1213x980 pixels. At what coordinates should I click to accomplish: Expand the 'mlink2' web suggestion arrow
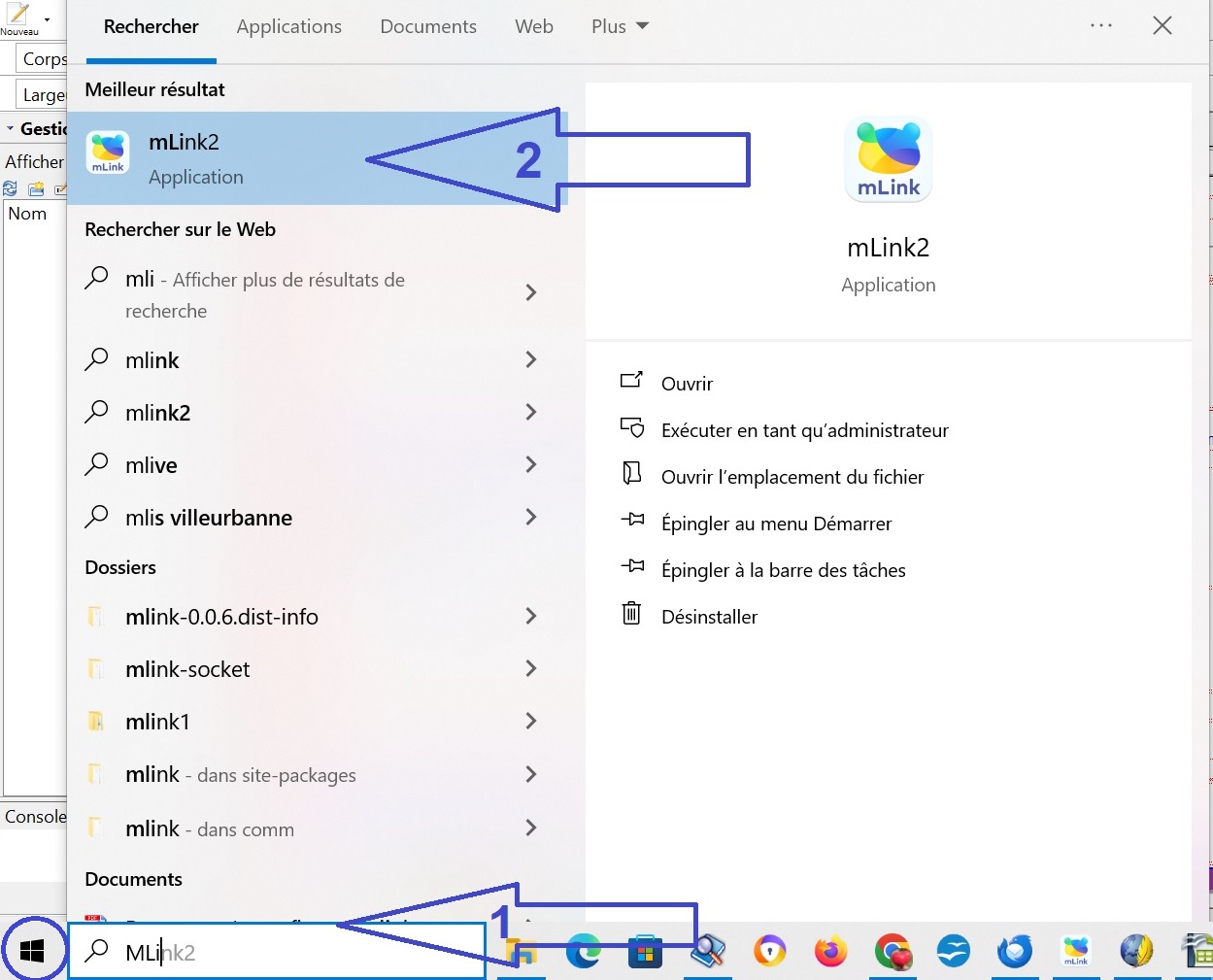[x=530, y=413]
